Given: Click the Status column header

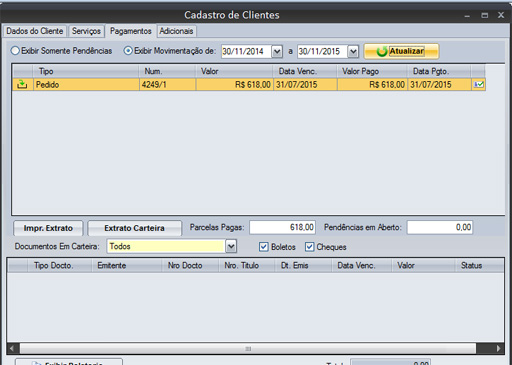Looking at the screenshot, I should pyautogui.click(x=479, y=266).
